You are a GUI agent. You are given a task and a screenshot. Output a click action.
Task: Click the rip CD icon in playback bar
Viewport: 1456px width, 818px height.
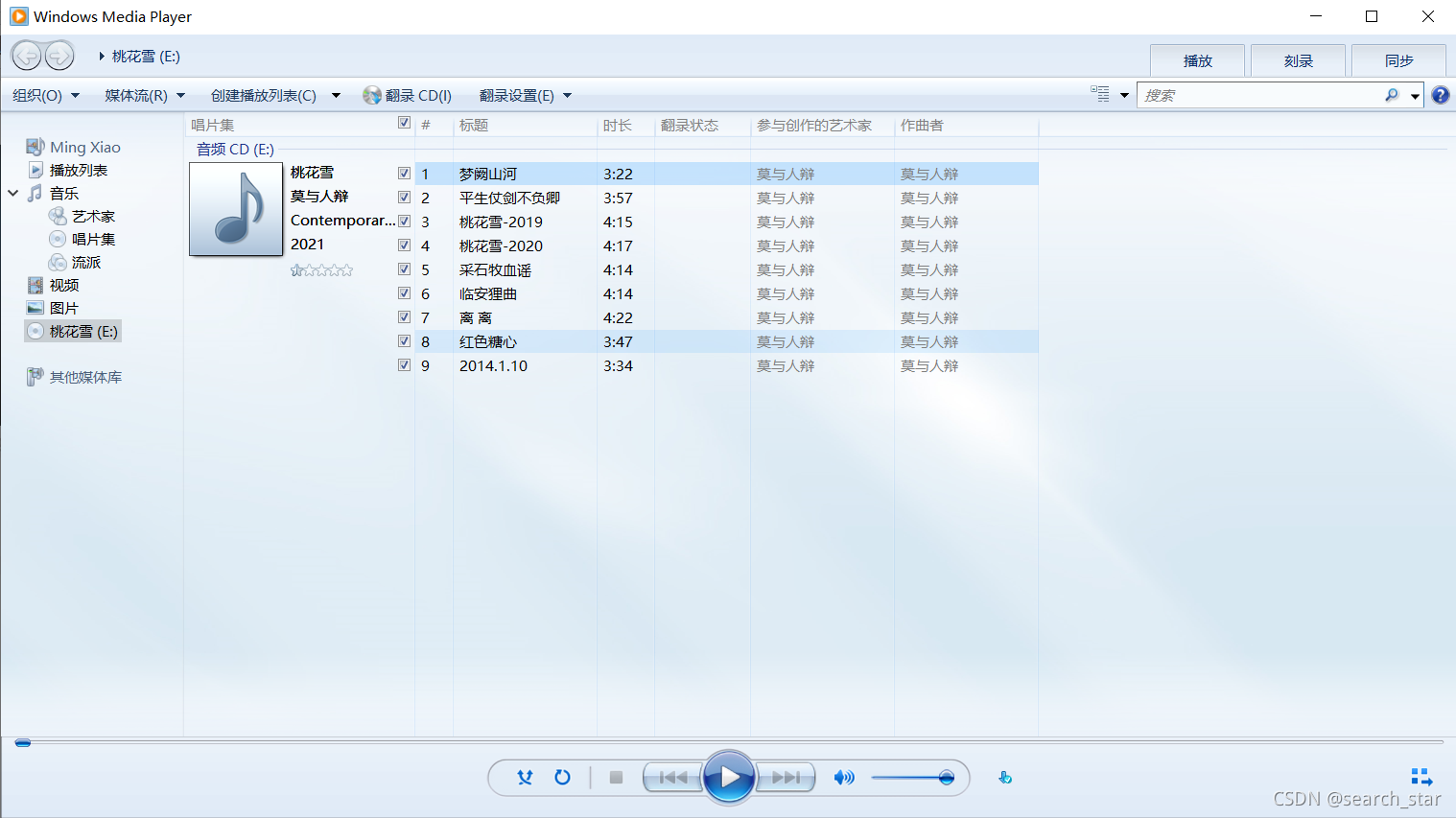pos(1005,778)
